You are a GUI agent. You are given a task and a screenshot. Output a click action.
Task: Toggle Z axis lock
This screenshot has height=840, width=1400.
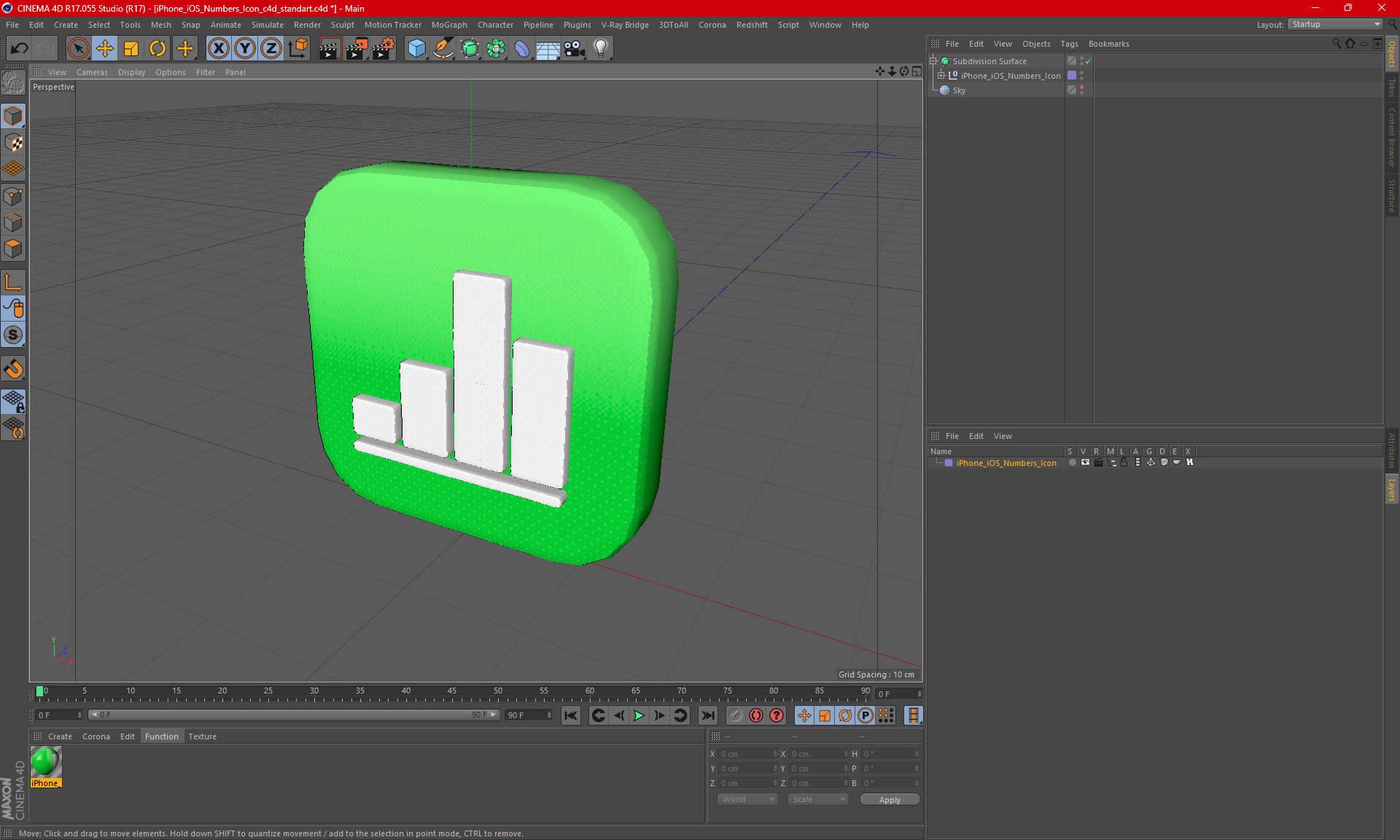pos(271,48)
